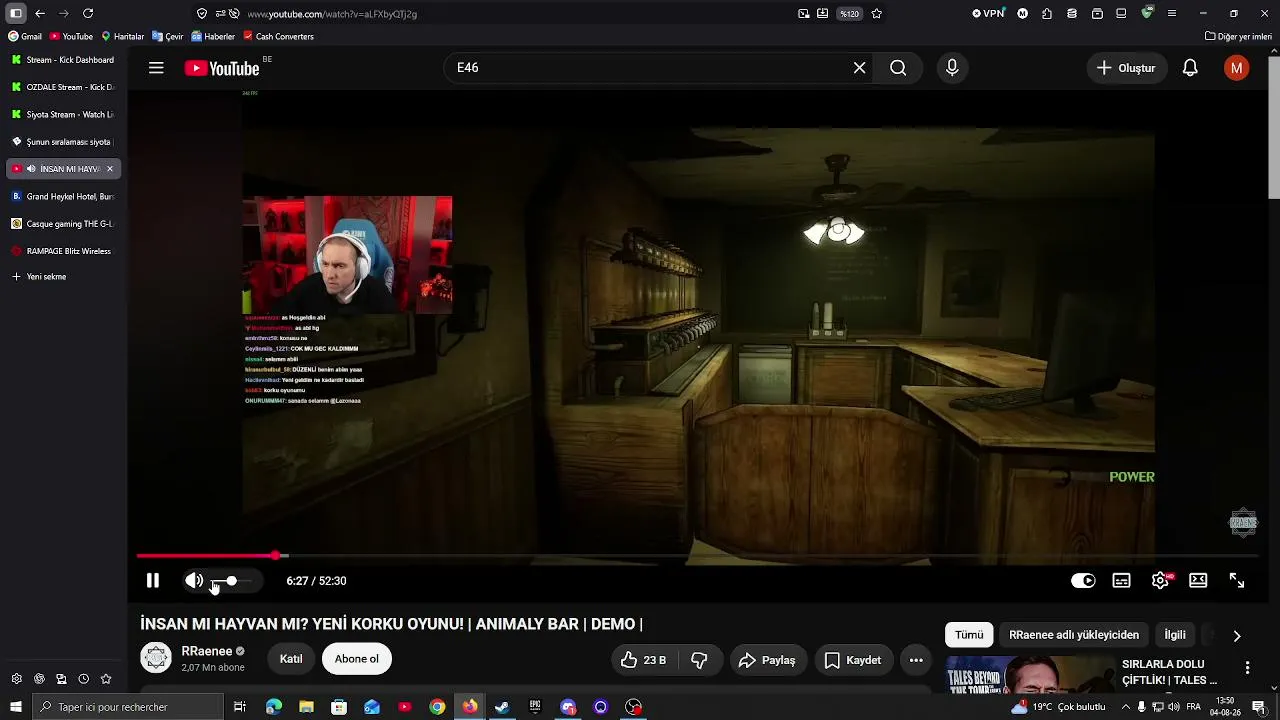The image size is (1280, 720).
Task: Open the Cash Converters bookmark
Action: tap(279, 36)
